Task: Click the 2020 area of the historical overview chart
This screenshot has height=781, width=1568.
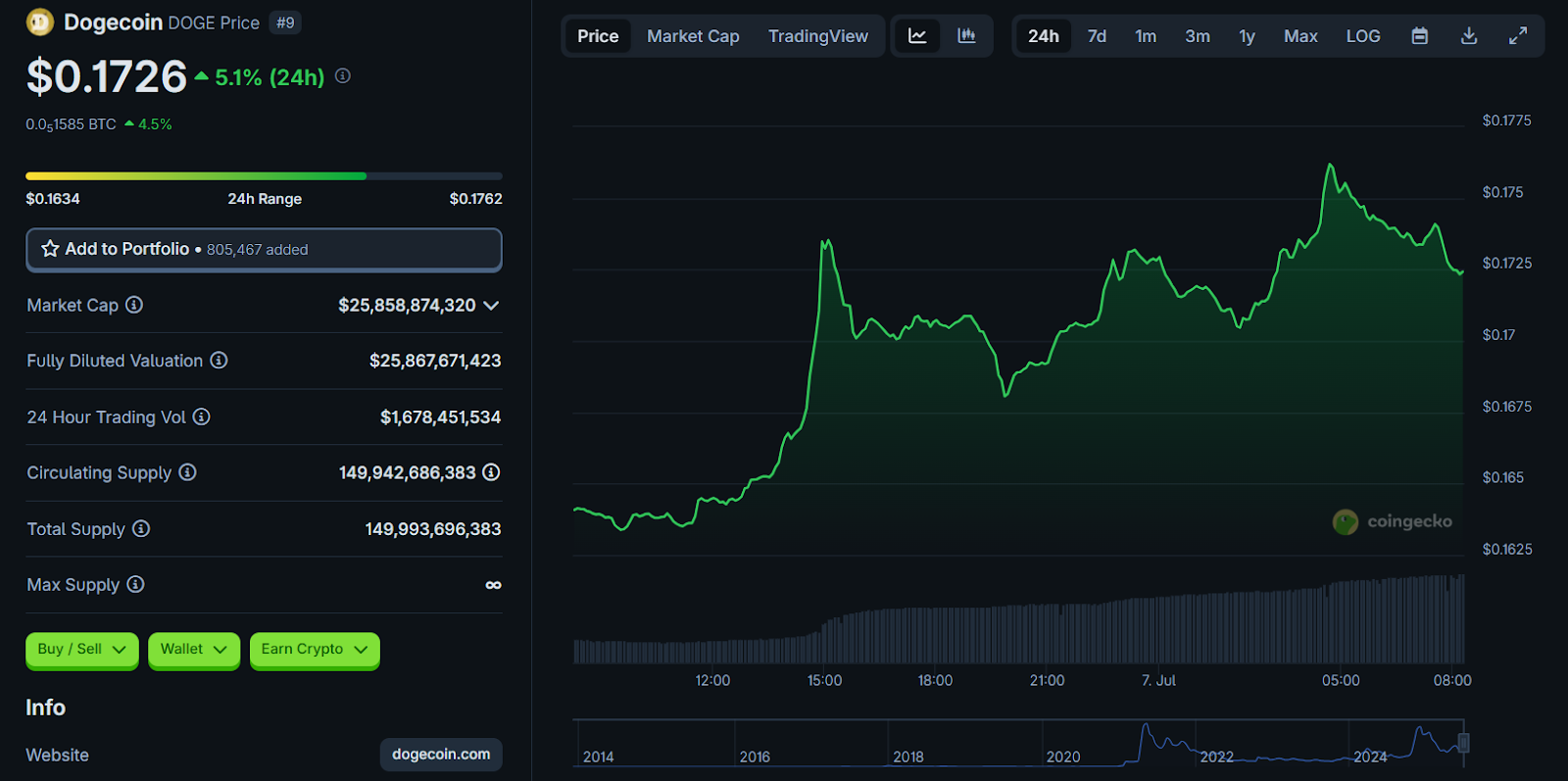Action: point(1063,757)
